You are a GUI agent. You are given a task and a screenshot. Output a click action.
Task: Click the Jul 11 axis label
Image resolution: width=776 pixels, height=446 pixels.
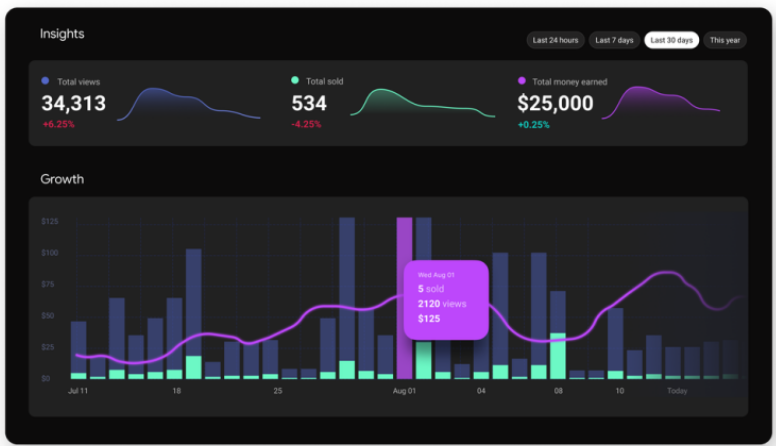(x=78, y=391)
